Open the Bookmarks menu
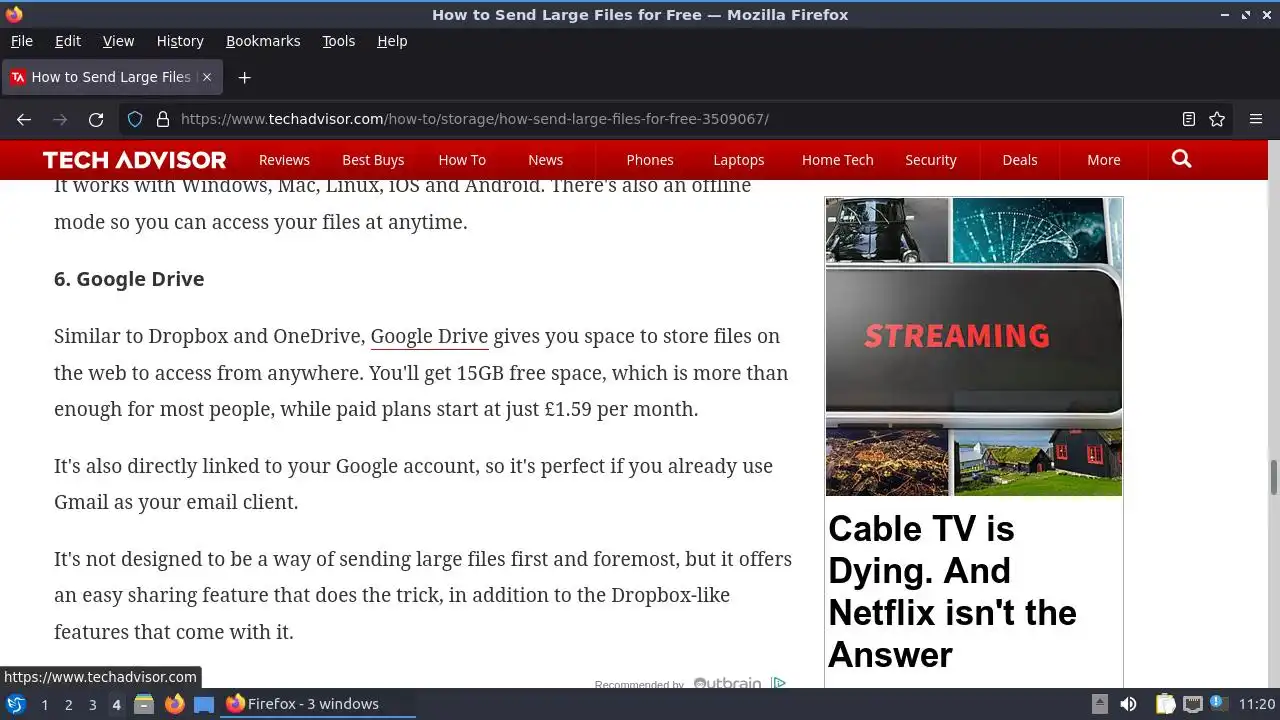1280x720 pixels. click(x=263, y=41)
